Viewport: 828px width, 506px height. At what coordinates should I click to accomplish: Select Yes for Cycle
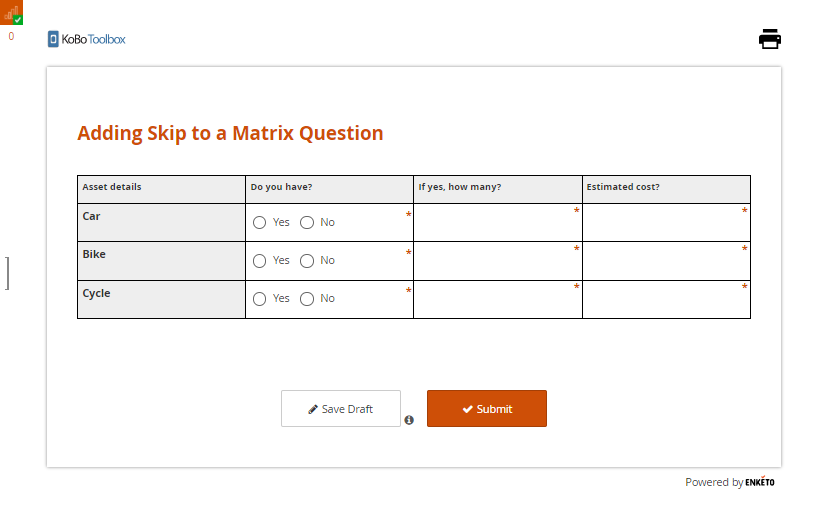260,298
